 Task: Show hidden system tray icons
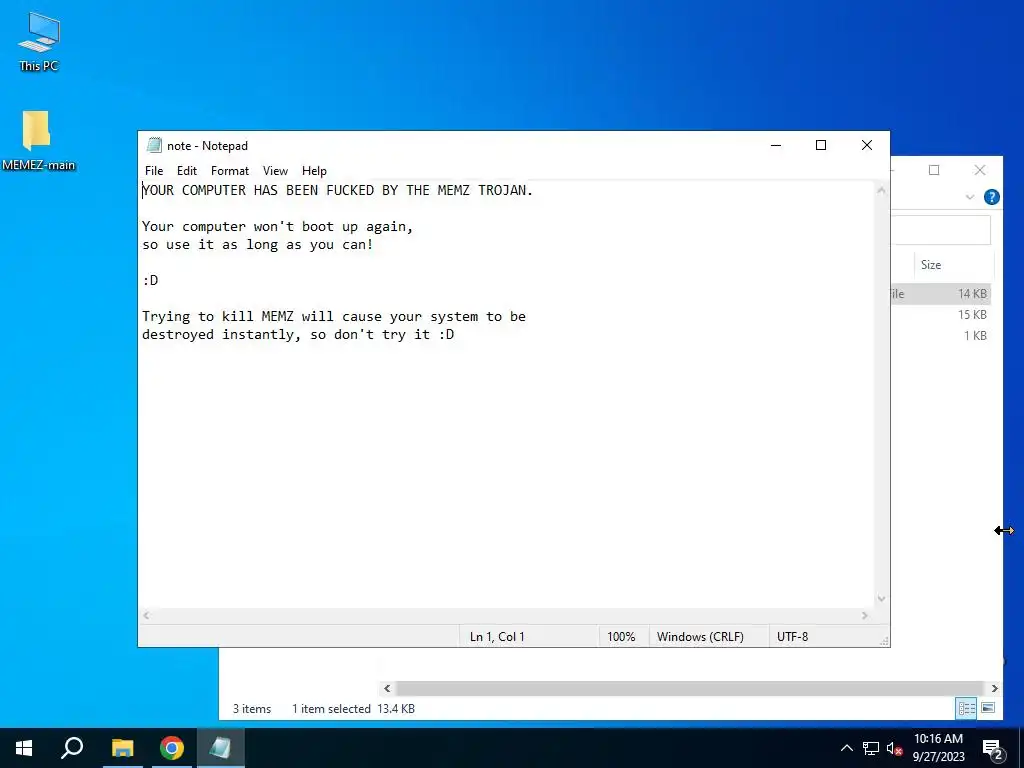pyautogui.click(x=846, y=748)
